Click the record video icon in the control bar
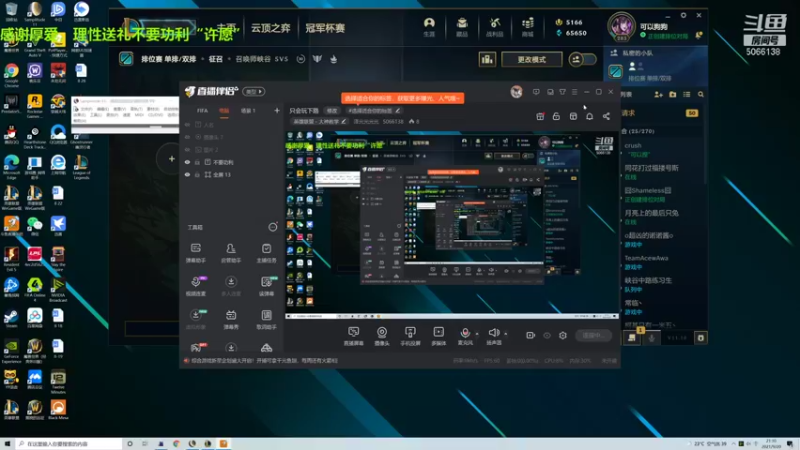800x450 pixels. 530,335
